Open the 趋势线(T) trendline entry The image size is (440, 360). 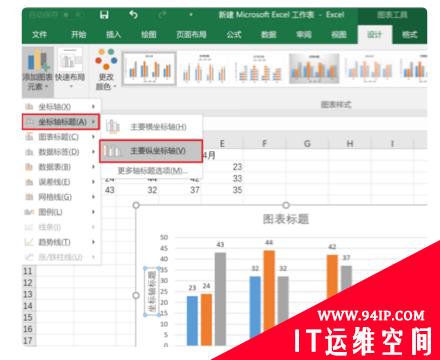coord(61,242)
